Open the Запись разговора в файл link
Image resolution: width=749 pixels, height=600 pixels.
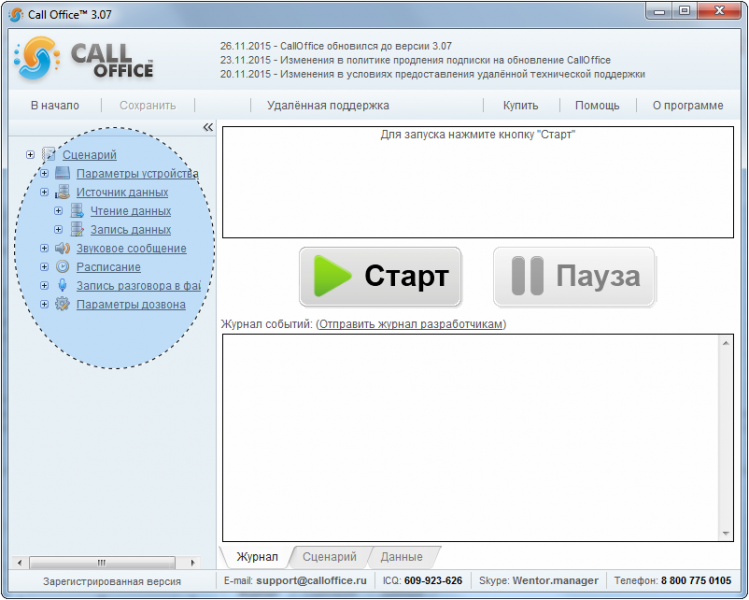tap(139, 286)
